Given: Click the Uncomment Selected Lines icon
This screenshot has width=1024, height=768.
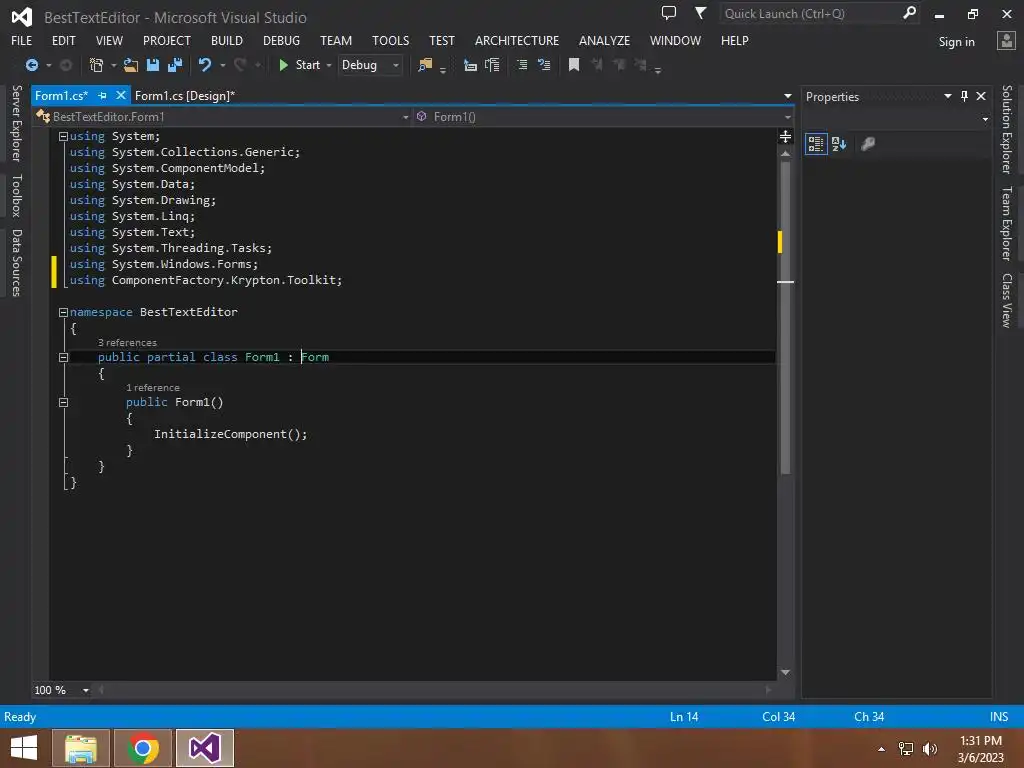Looking at the screenshot, I should click(x=544, y=65).
